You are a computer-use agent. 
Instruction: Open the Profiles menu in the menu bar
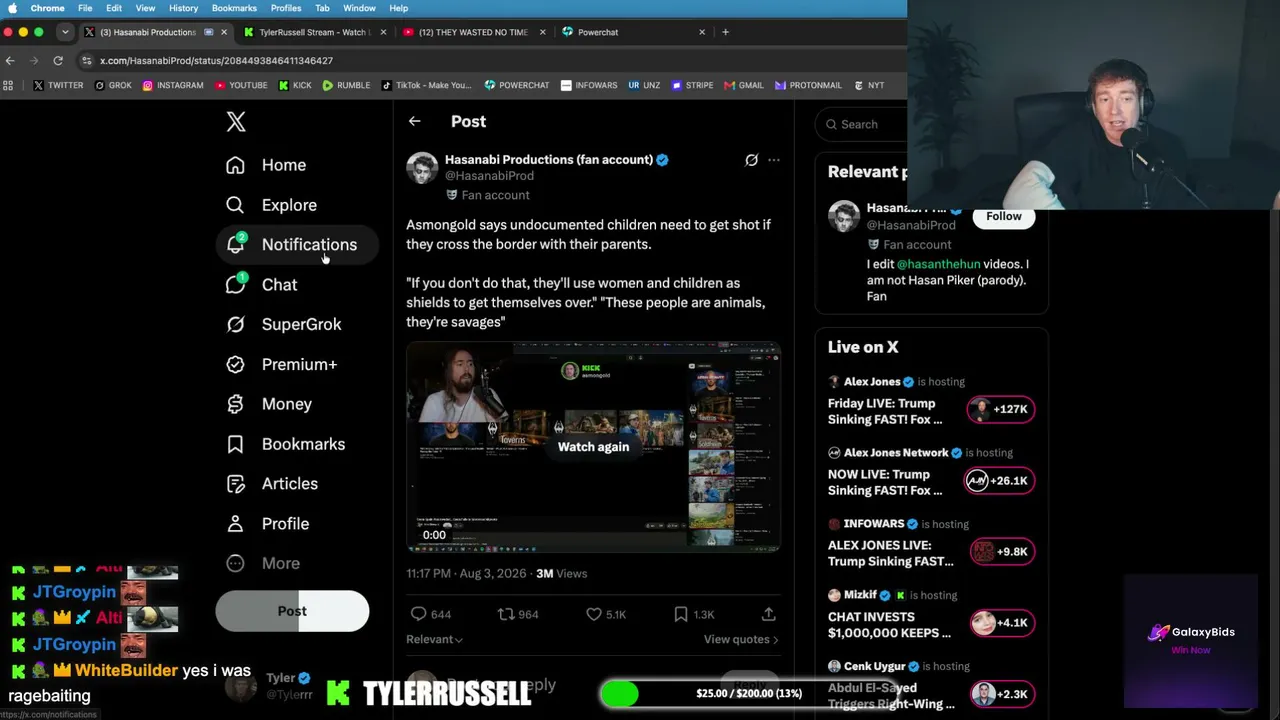286,8
